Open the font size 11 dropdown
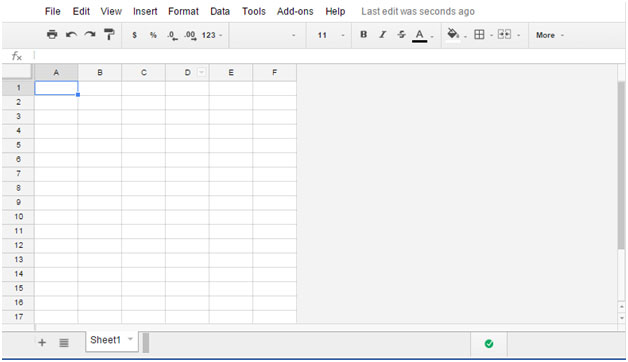 pyautogui.click(x=331, y=35)
